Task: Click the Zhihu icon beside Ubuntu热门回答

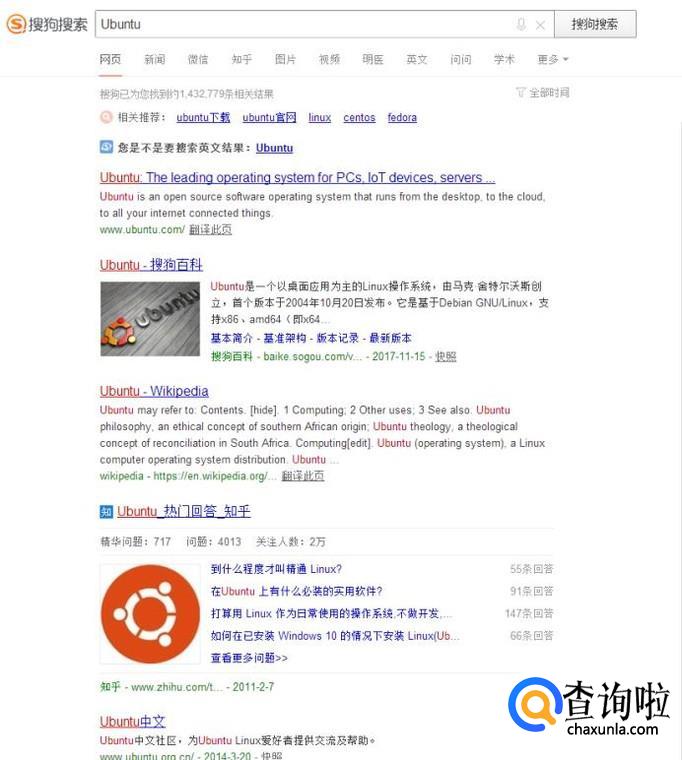Action: [x=106, y=511]
